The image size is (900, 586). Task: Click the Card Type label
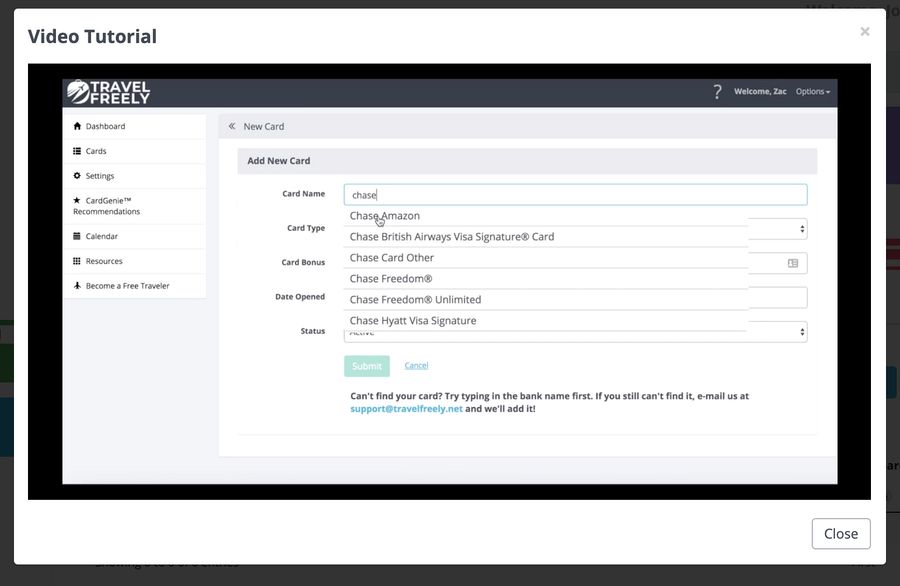tap(306, 228)
